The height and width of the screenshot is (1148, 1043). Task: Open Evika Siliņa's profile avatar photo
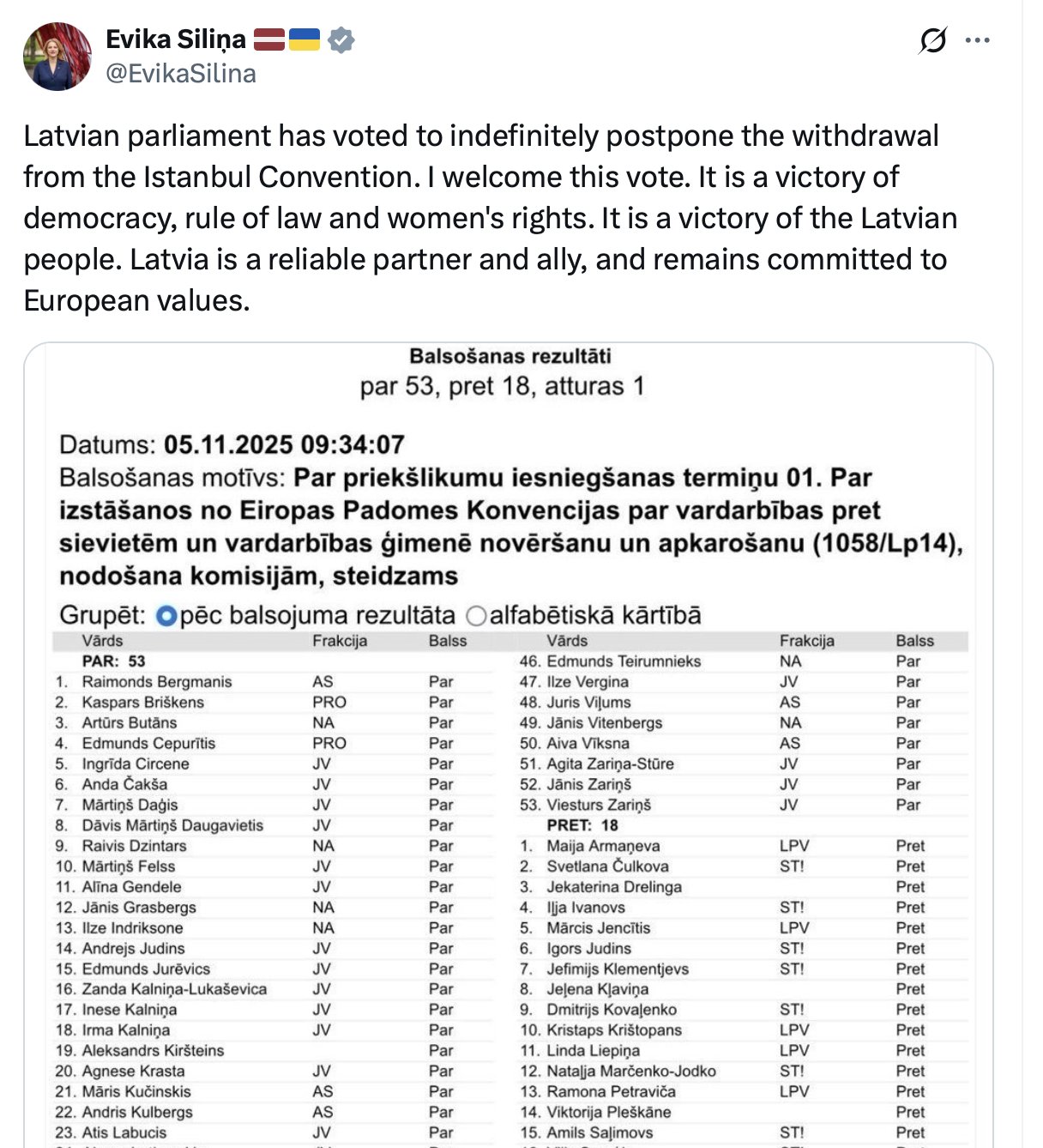pos(57,57)
